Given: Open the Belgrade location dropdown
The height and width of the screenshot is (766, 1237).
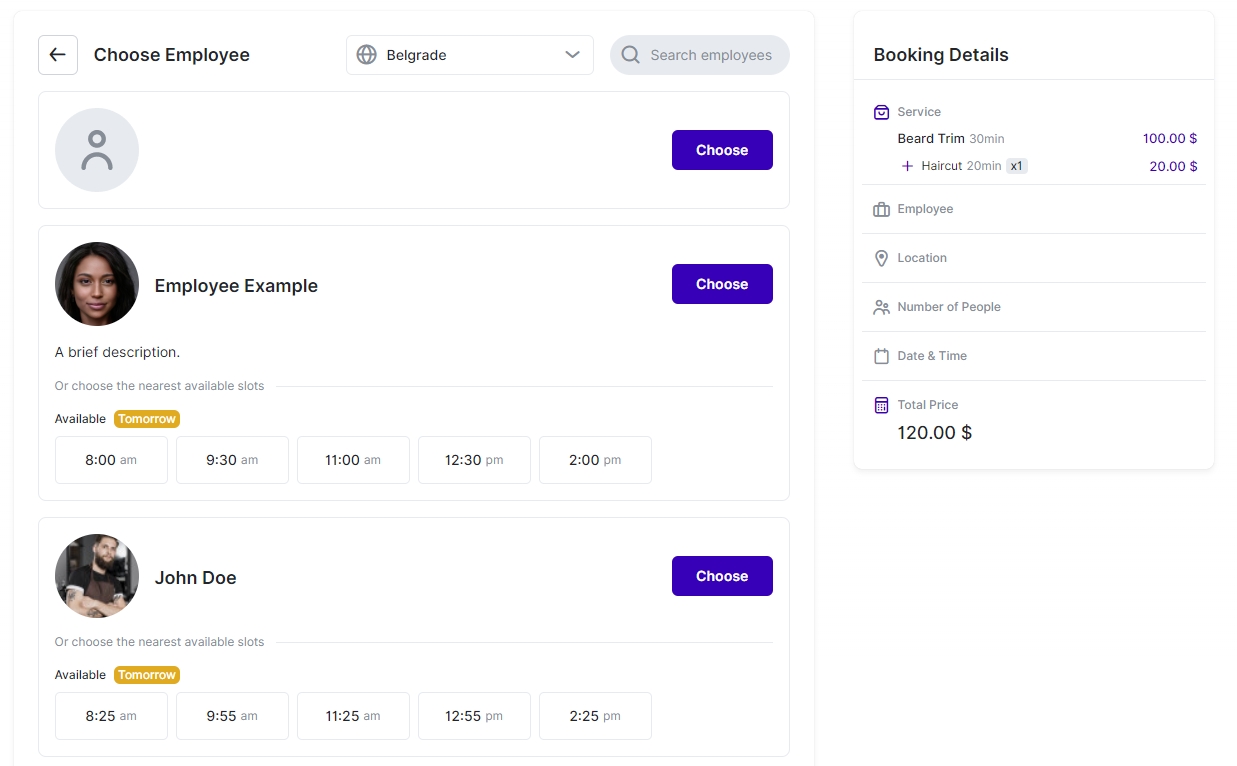Looking at the screenshot, I should pos(468,55).
